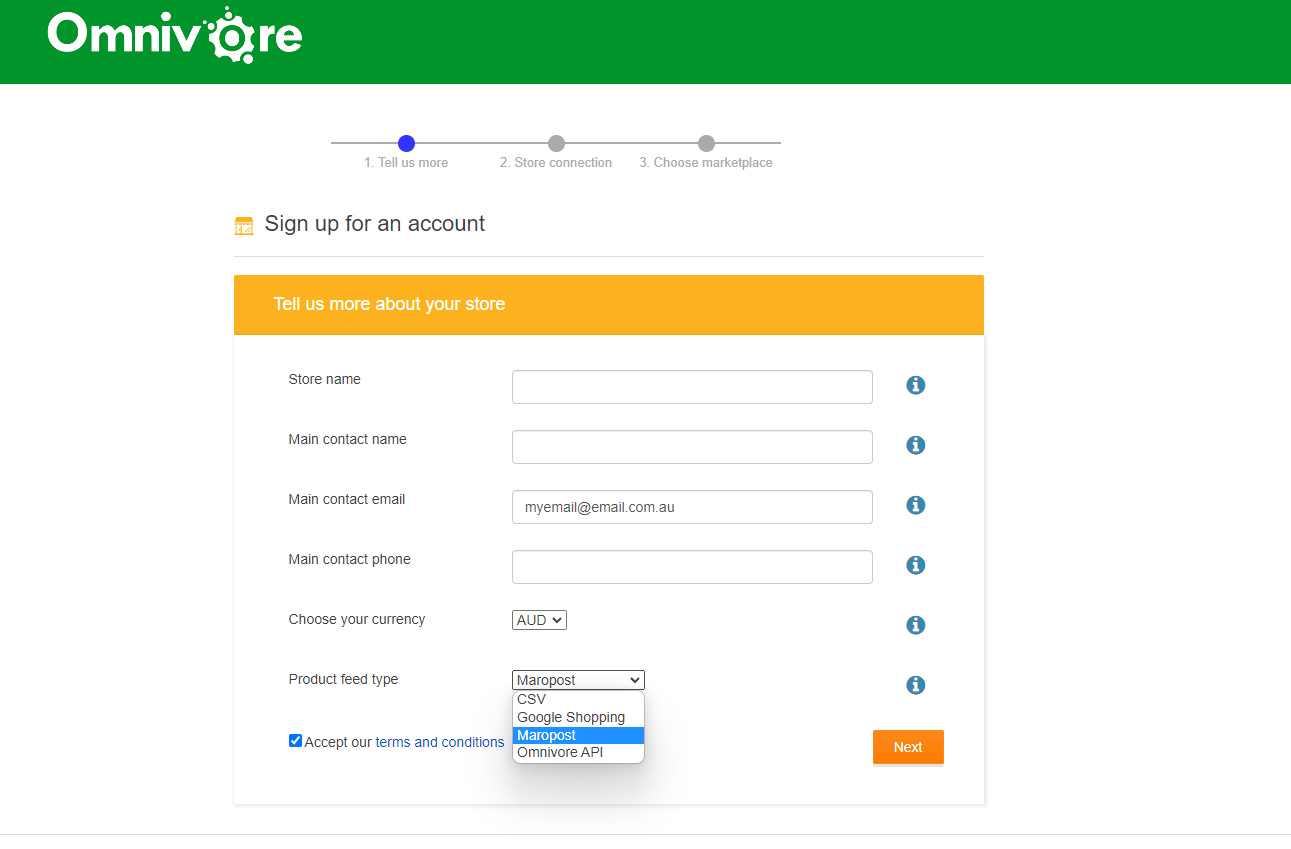The height and width of the screenshot is (849, 1291).
Task: Open info icon for currency selection
Action: tap(915, 625)
